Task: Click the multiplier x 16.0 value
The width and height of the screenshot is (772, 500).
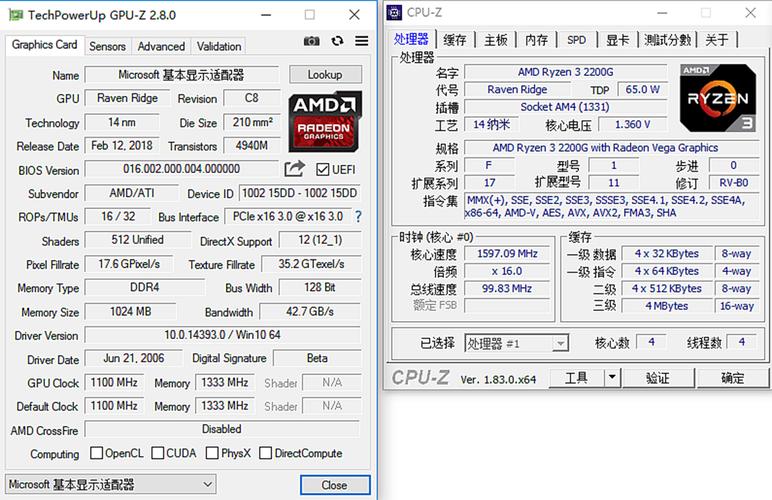Action: 507,271
